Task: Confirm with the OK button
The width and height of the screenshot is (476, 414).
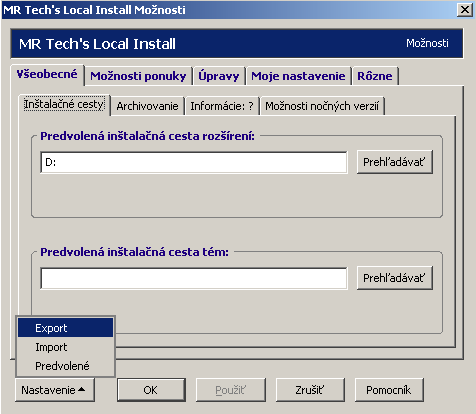Action: click(x=151, y=390)
